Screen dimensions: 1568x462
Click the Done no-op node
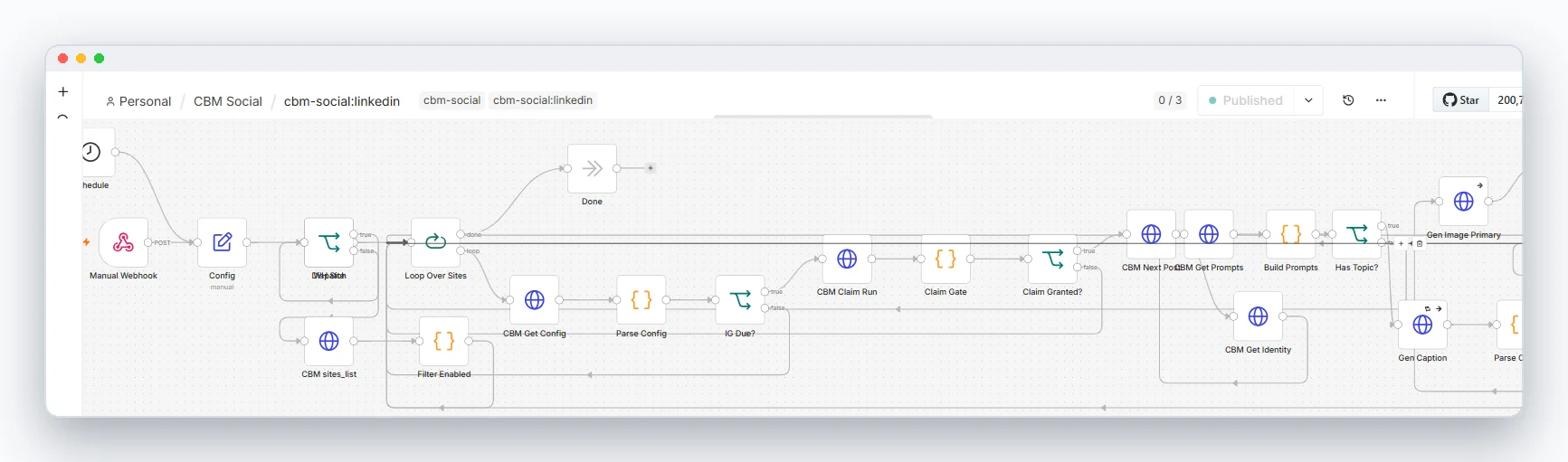click(592, 168)
